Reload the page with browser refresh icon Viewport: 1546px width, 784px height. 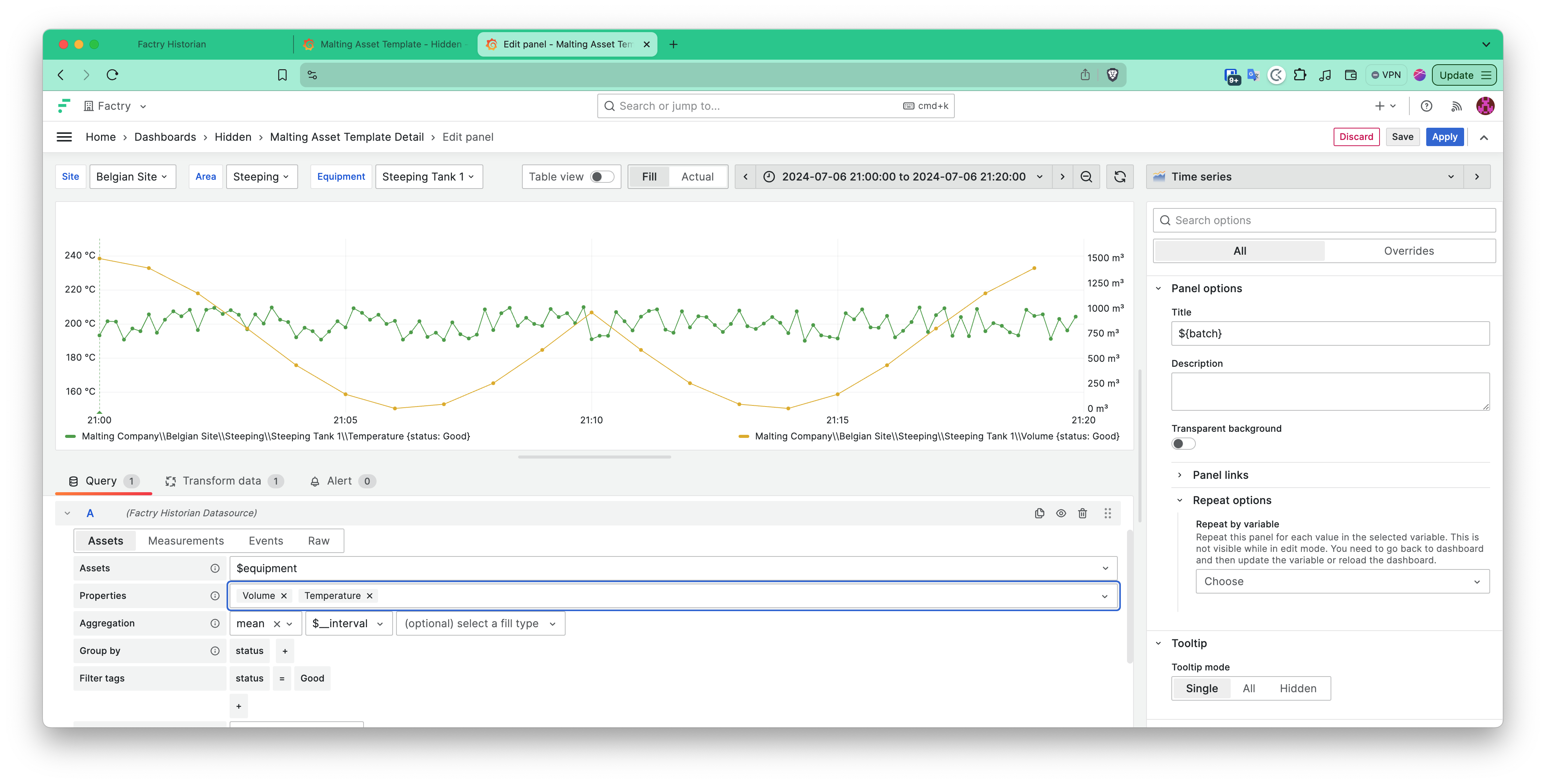[x=112, y=75]
